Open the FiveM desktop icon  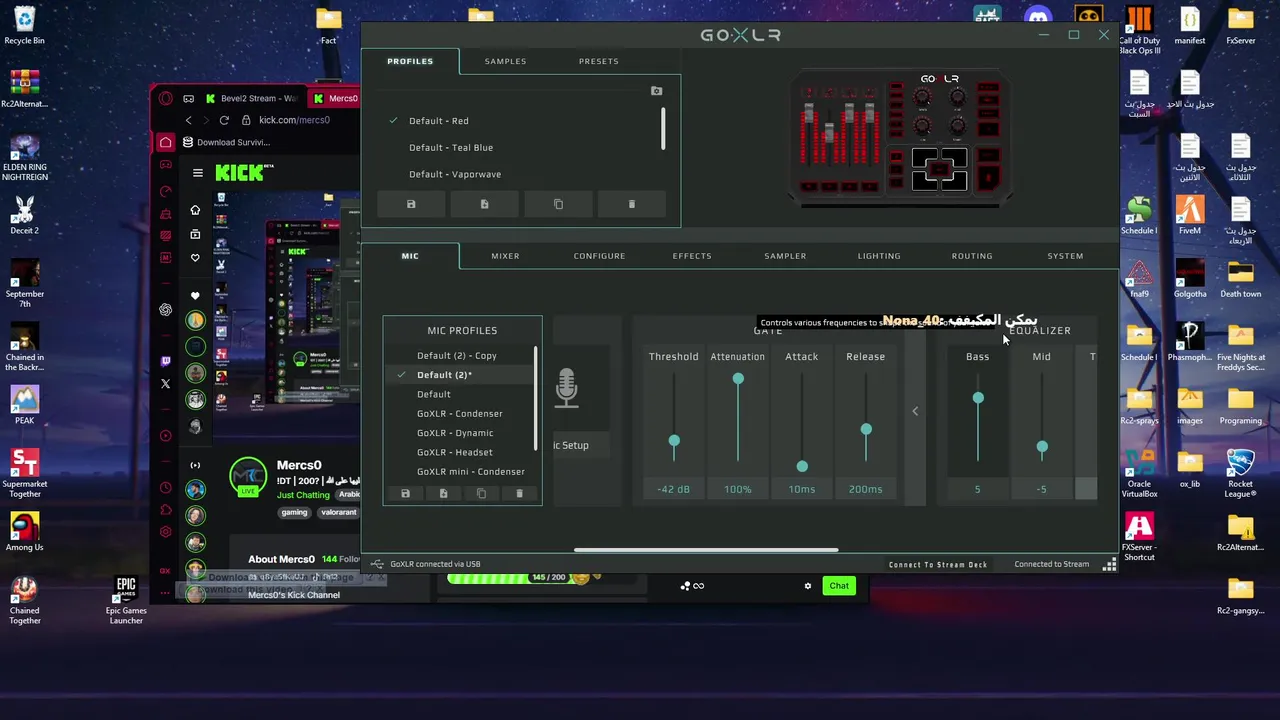(x=1189, y=215)
